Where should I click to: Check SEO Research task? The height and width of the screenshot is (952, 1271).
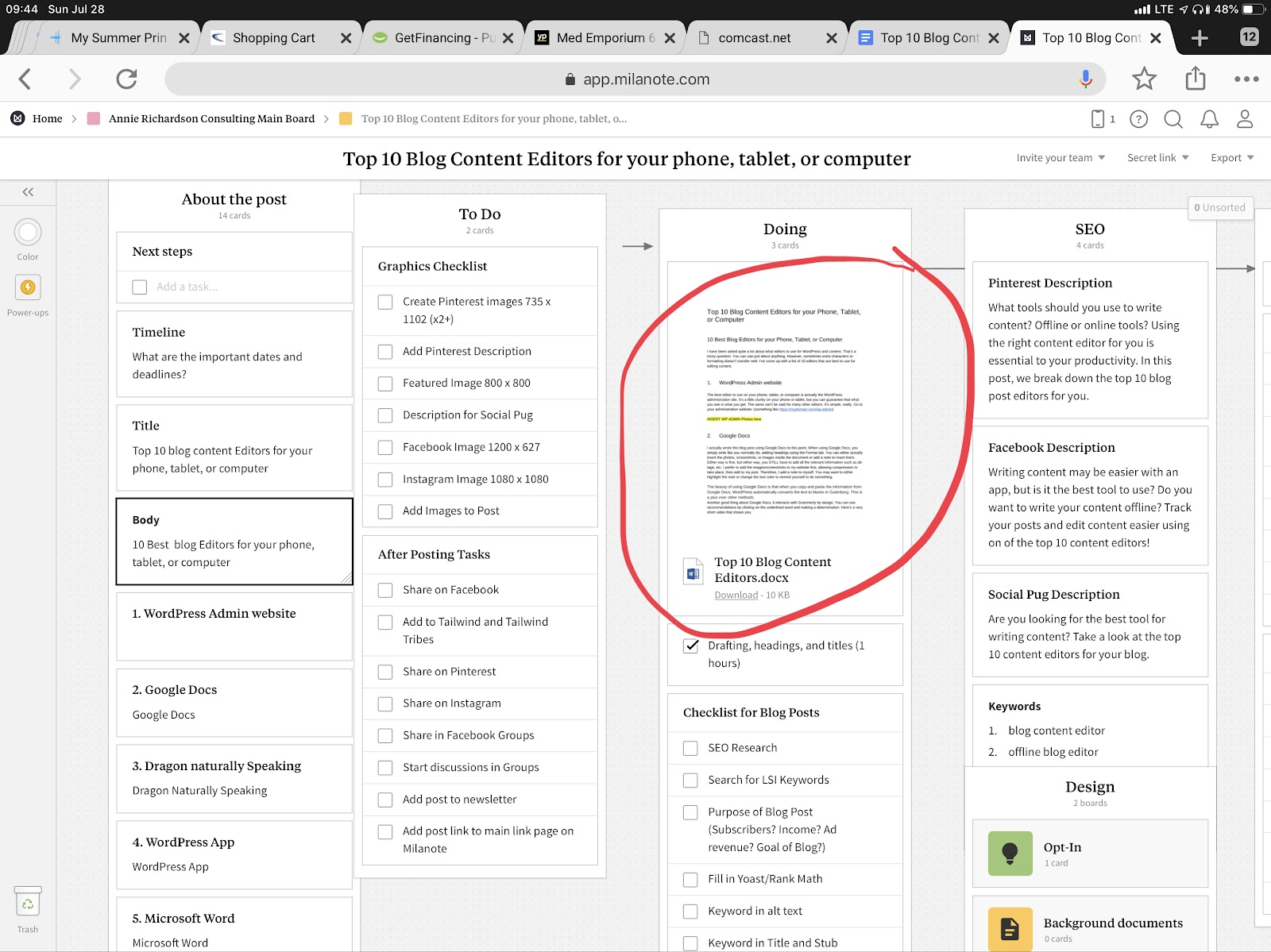[x=691, y=748]
